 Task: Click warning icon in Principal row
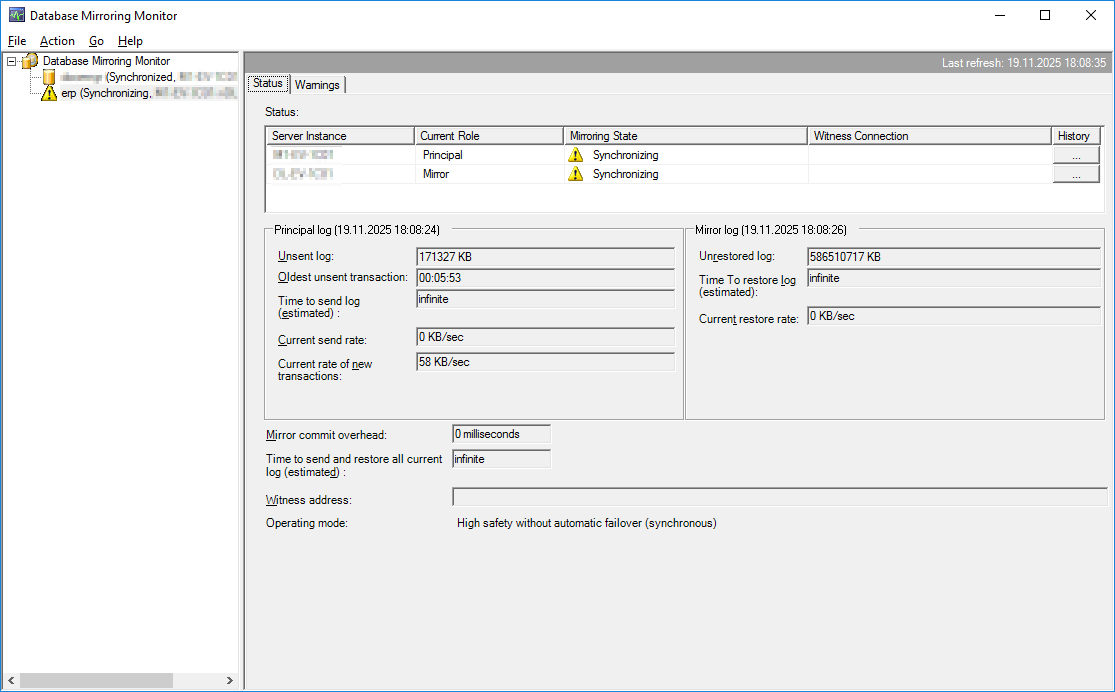click(x=575, y=155)
